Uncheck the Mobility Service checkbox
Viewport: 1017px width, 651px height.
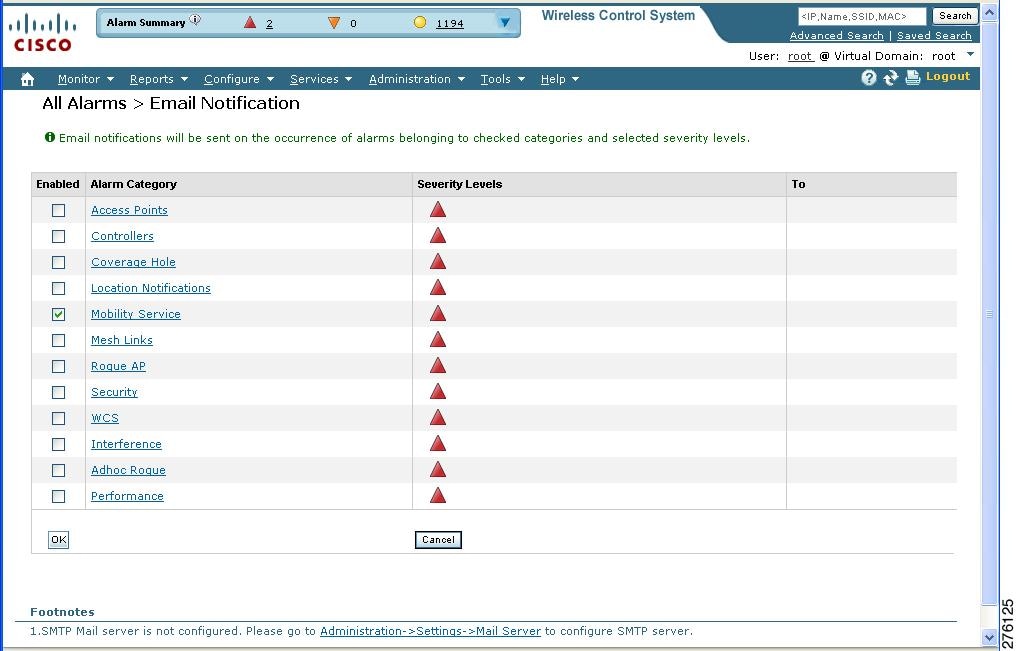coord(58,314)
